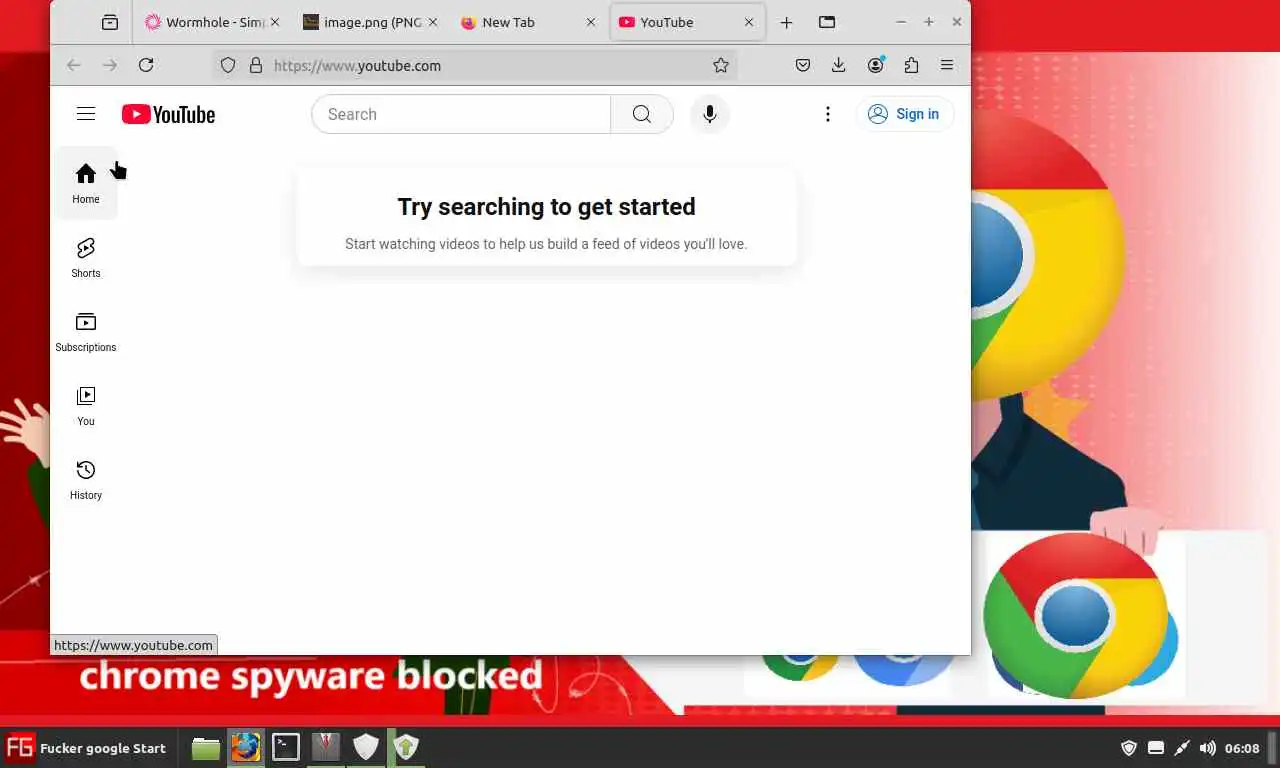
Task: Start voice search with the microphone icon
Action: pos(710,114)
